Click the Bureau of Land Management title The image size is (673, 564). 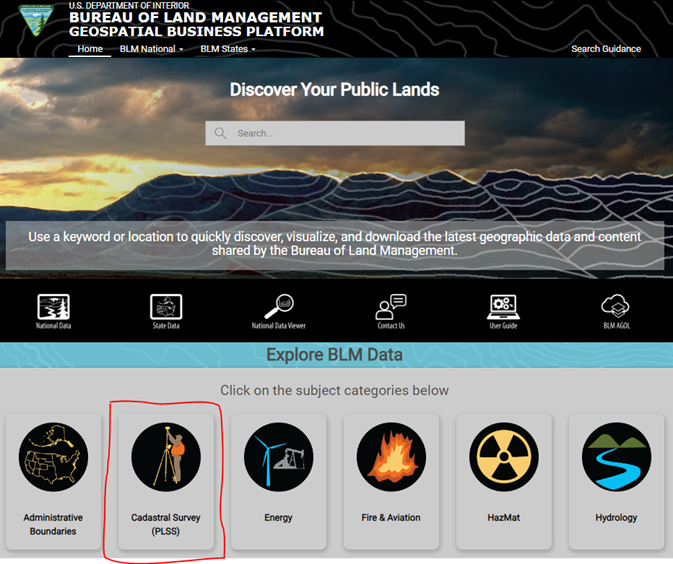point(195,18)
